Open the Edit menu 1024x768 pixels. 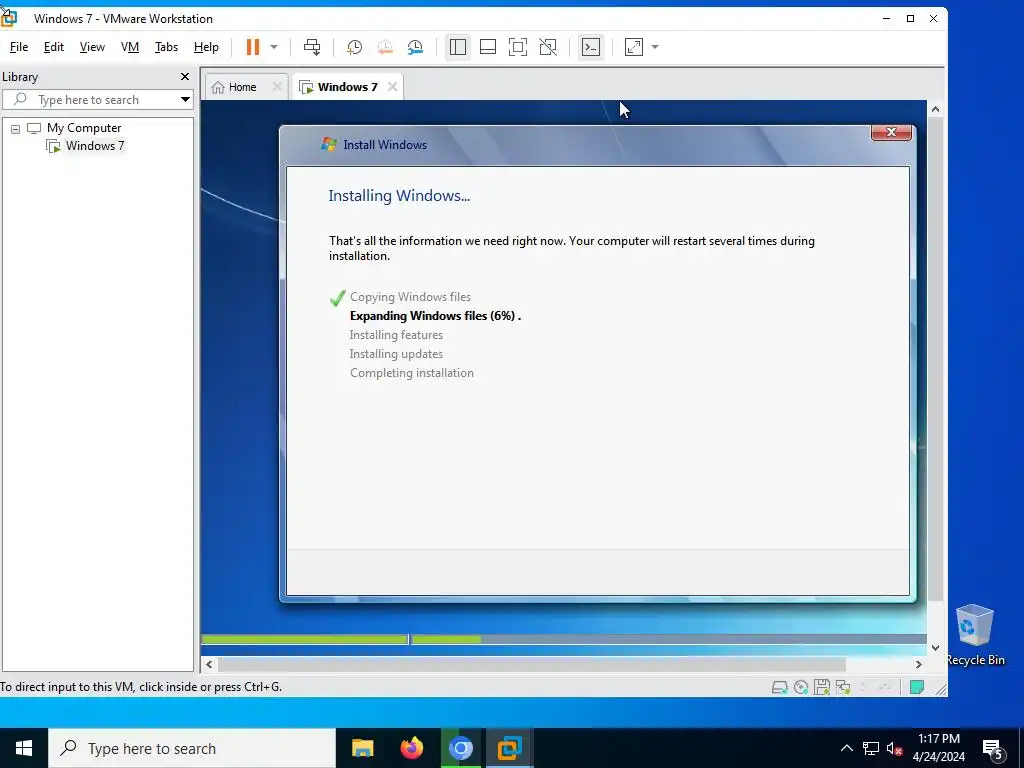[x=54, y=47]
